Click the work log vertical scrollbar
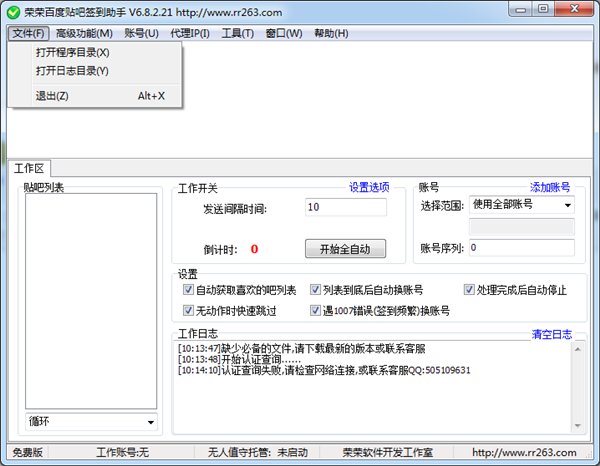Screen dimensions: 600x466 579,387
